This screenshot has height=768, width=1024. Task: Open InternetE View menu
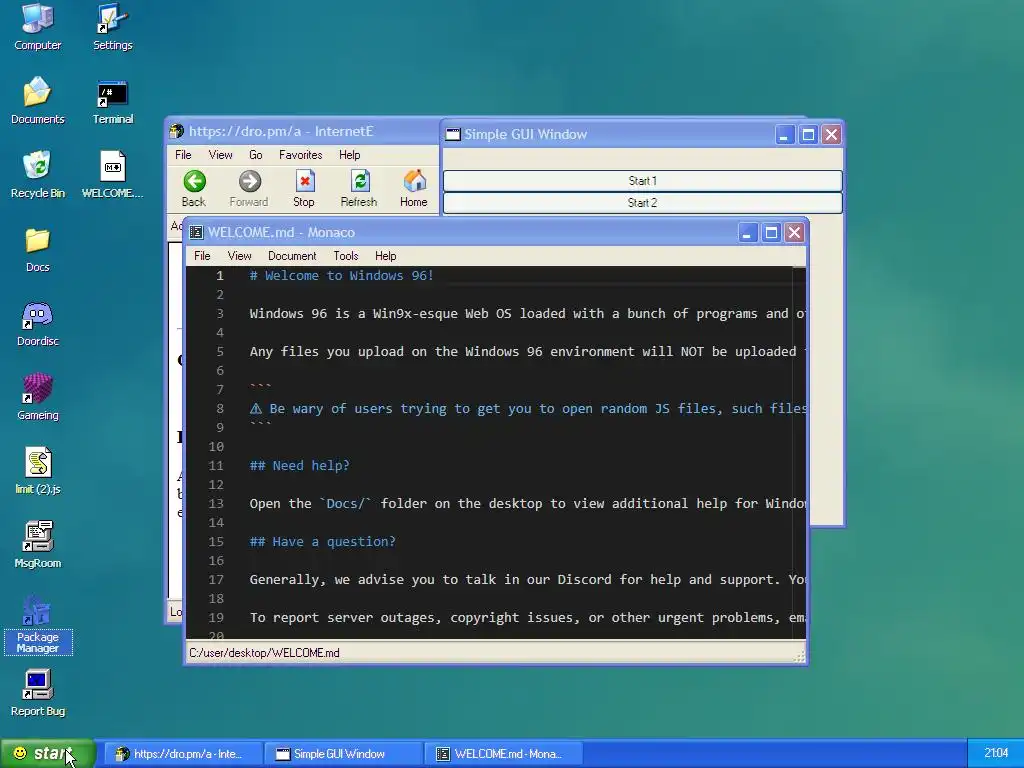(221, 155)
